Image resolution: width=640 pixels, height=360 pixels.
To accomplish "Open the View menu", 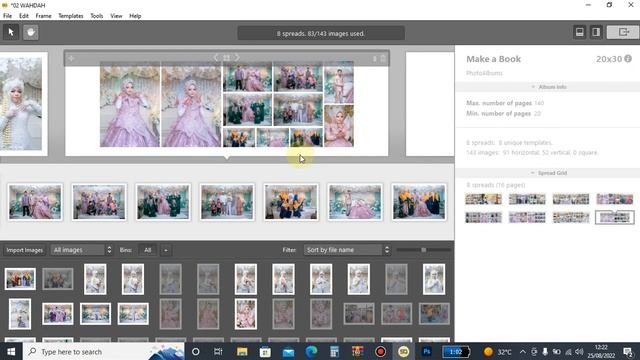I will coord(116,16).
